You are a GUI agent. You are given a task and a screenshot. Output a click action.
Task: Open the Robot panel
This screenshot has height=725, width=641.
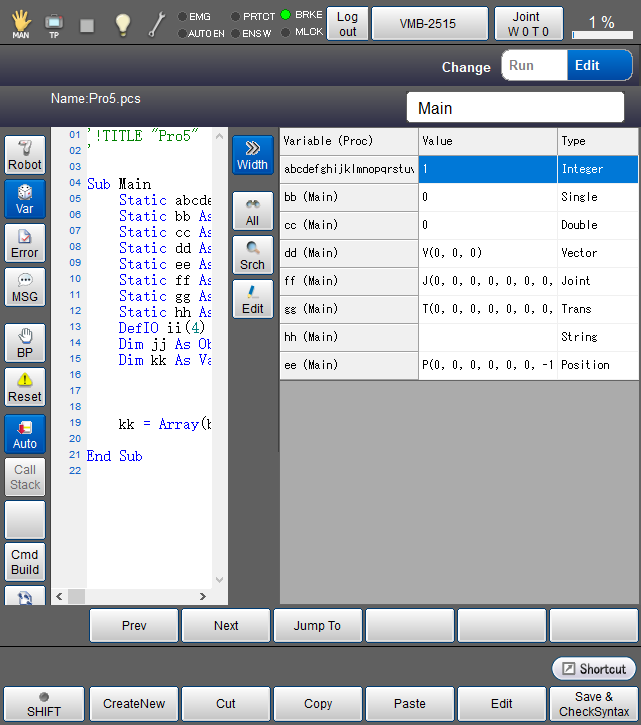click(x=25, y=156)
